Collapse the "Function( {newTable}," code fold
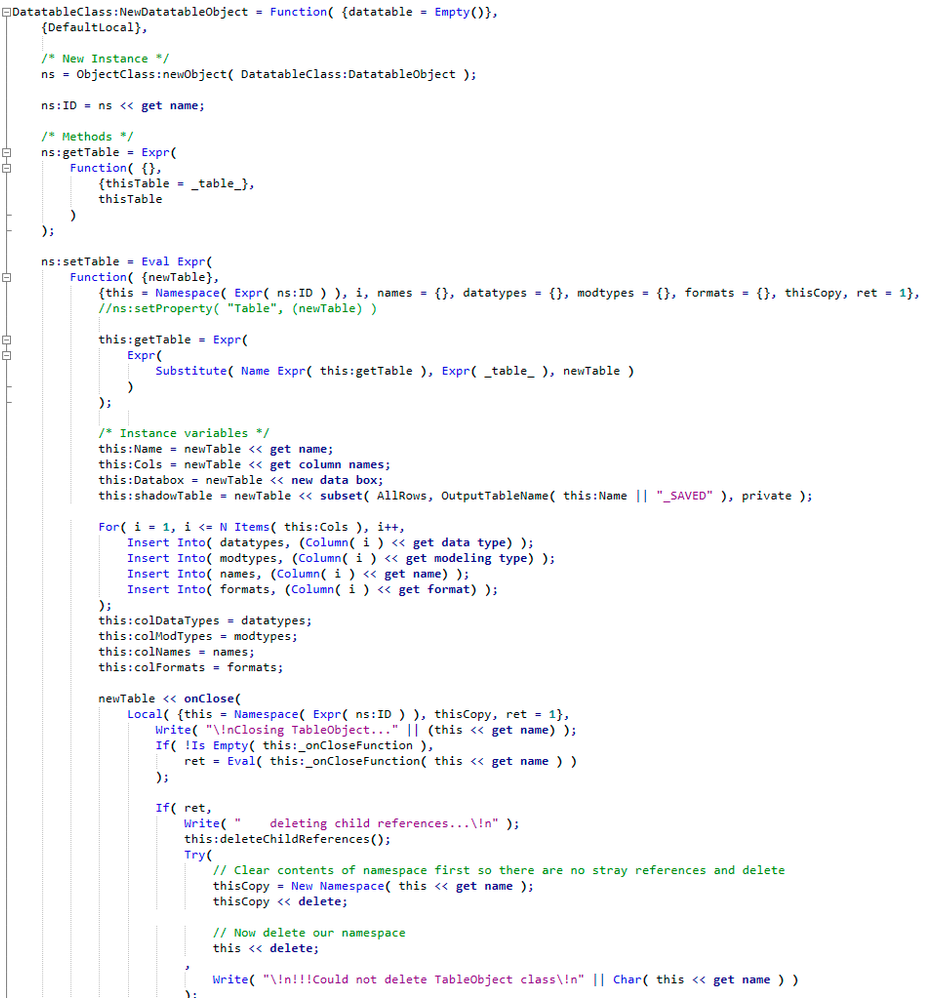 6,278
